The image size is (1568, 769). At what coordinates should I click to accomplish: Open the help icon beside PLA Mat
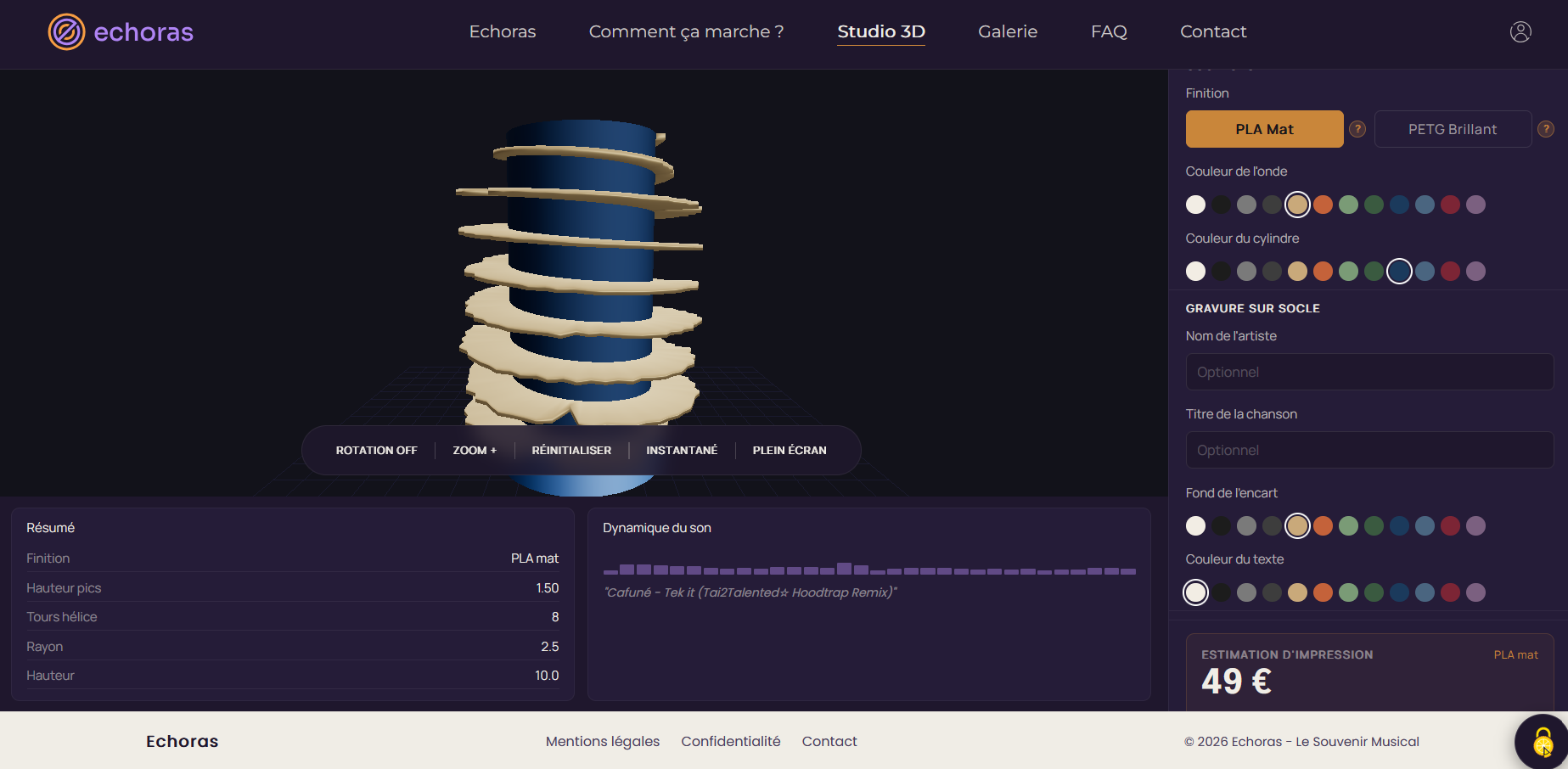pos(1357,129)
